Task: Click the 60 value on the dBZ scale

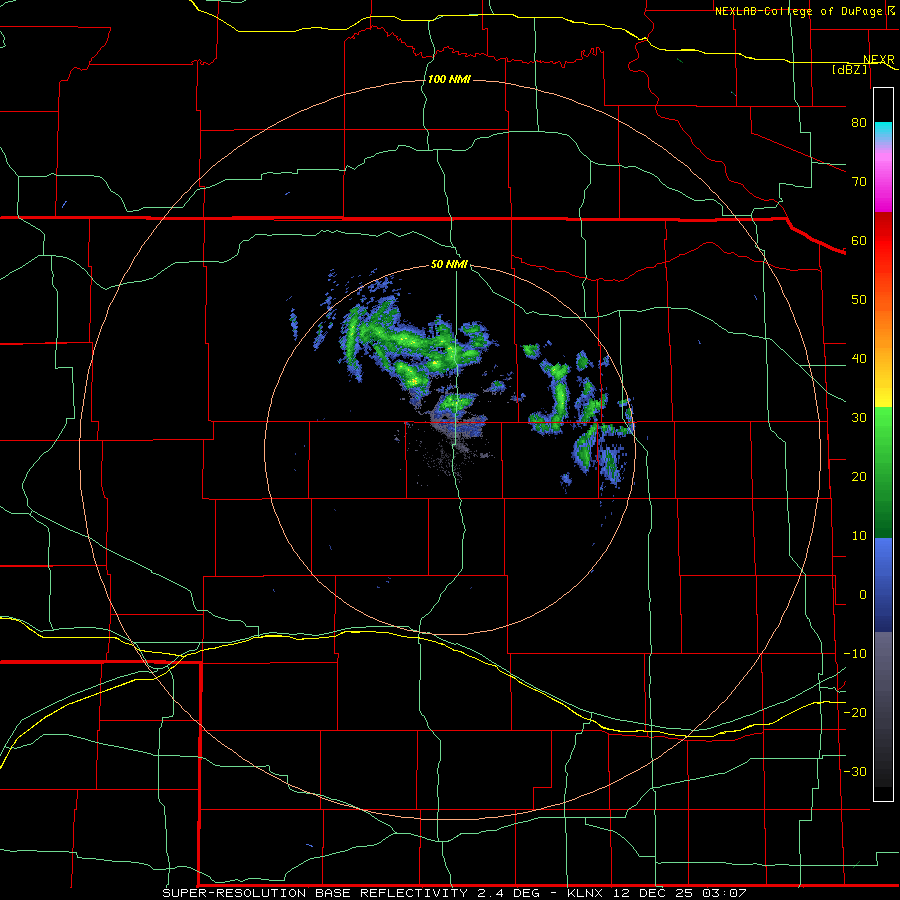Action: (x=859, y=240)
